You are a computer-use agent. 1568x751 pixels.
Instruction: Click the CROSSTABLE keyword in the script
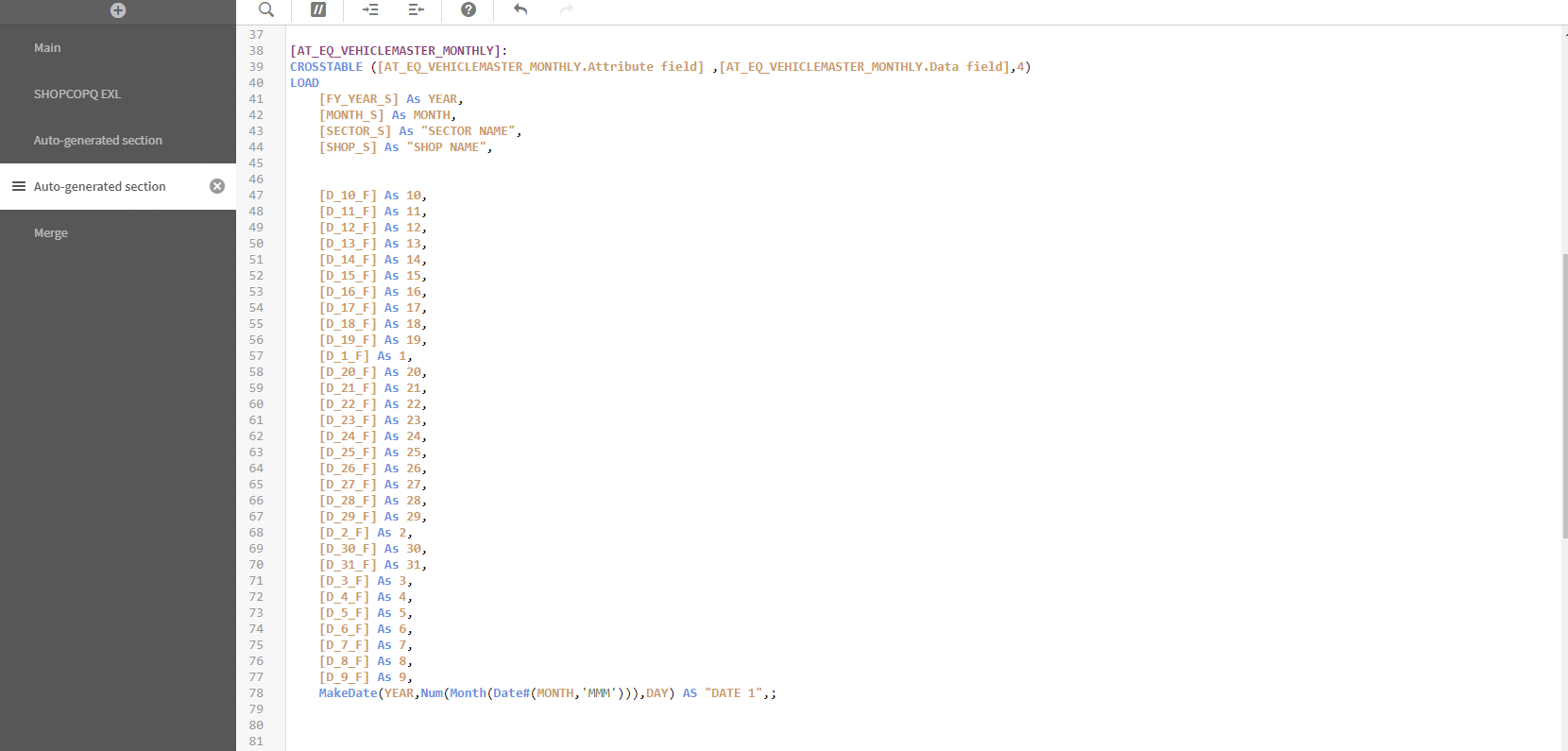coord(326,67)
